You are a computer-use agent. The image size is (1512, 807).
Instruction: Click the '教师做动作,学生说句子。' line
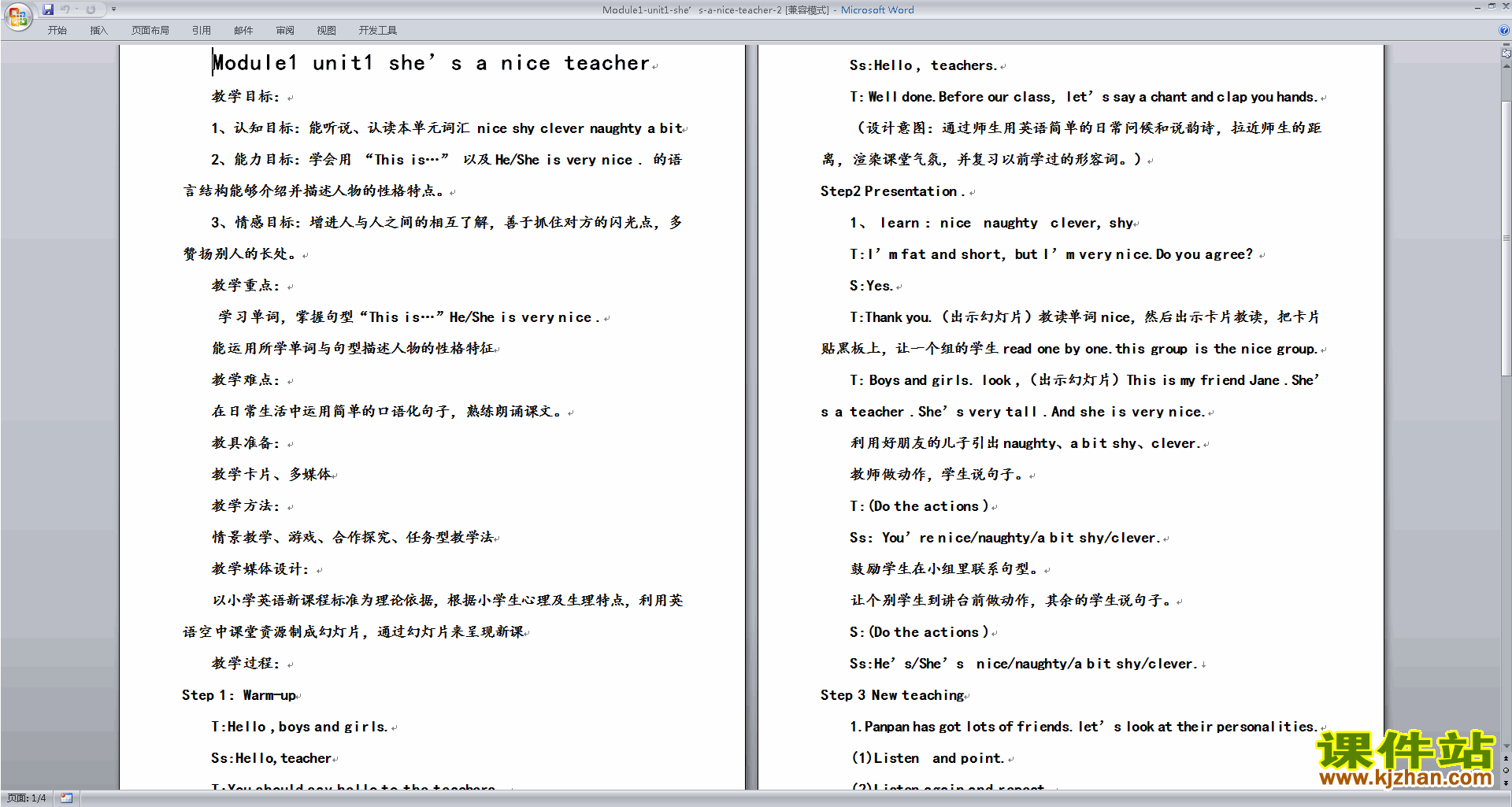coord(939,474)
